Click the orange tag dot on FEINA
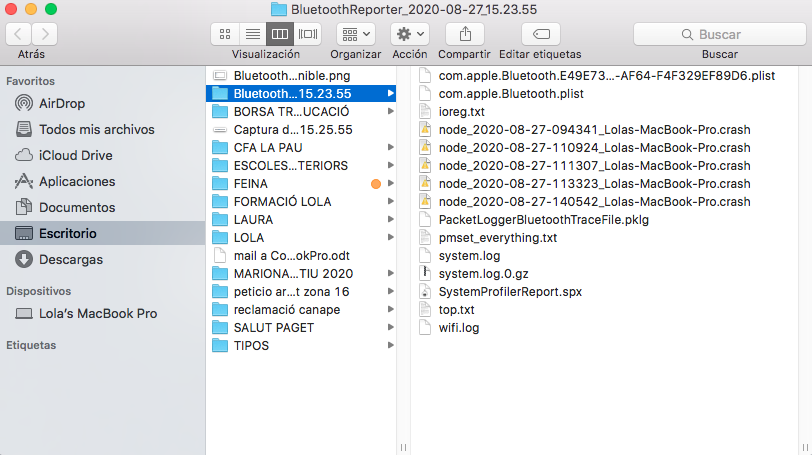 coord(376,184)
